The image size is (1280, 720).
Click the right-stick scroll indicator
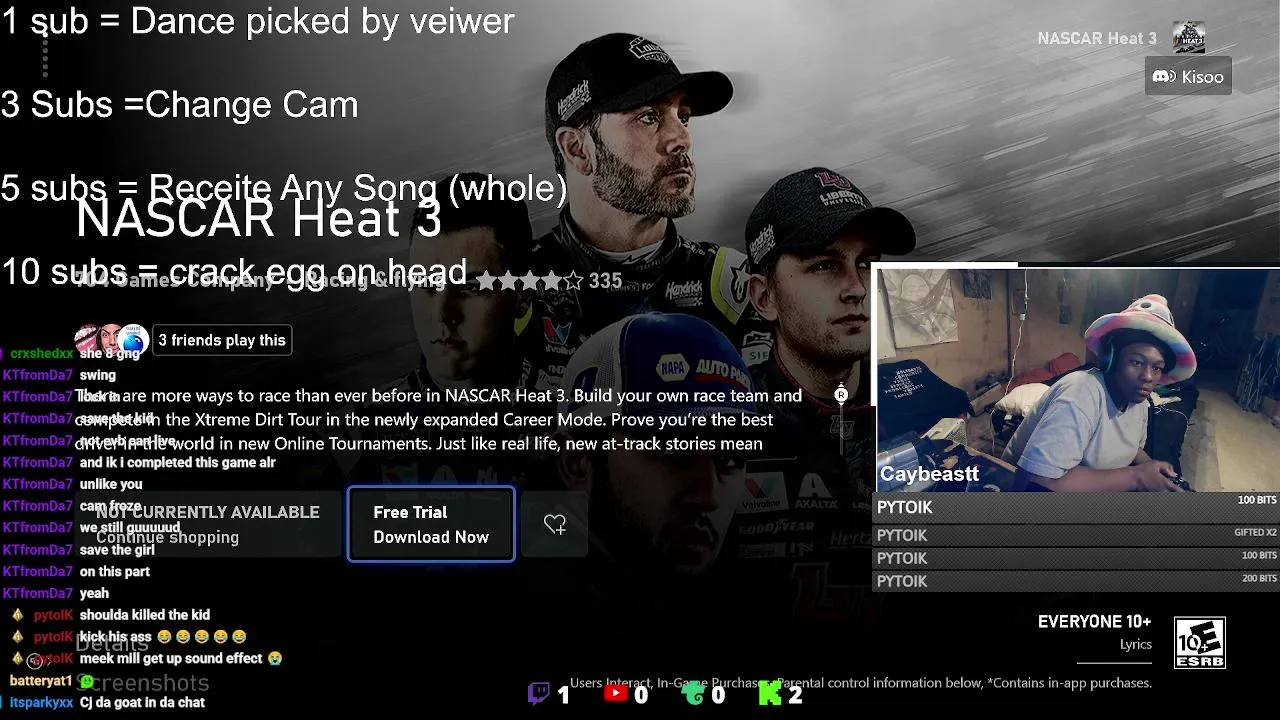click(x=841, y=395)
